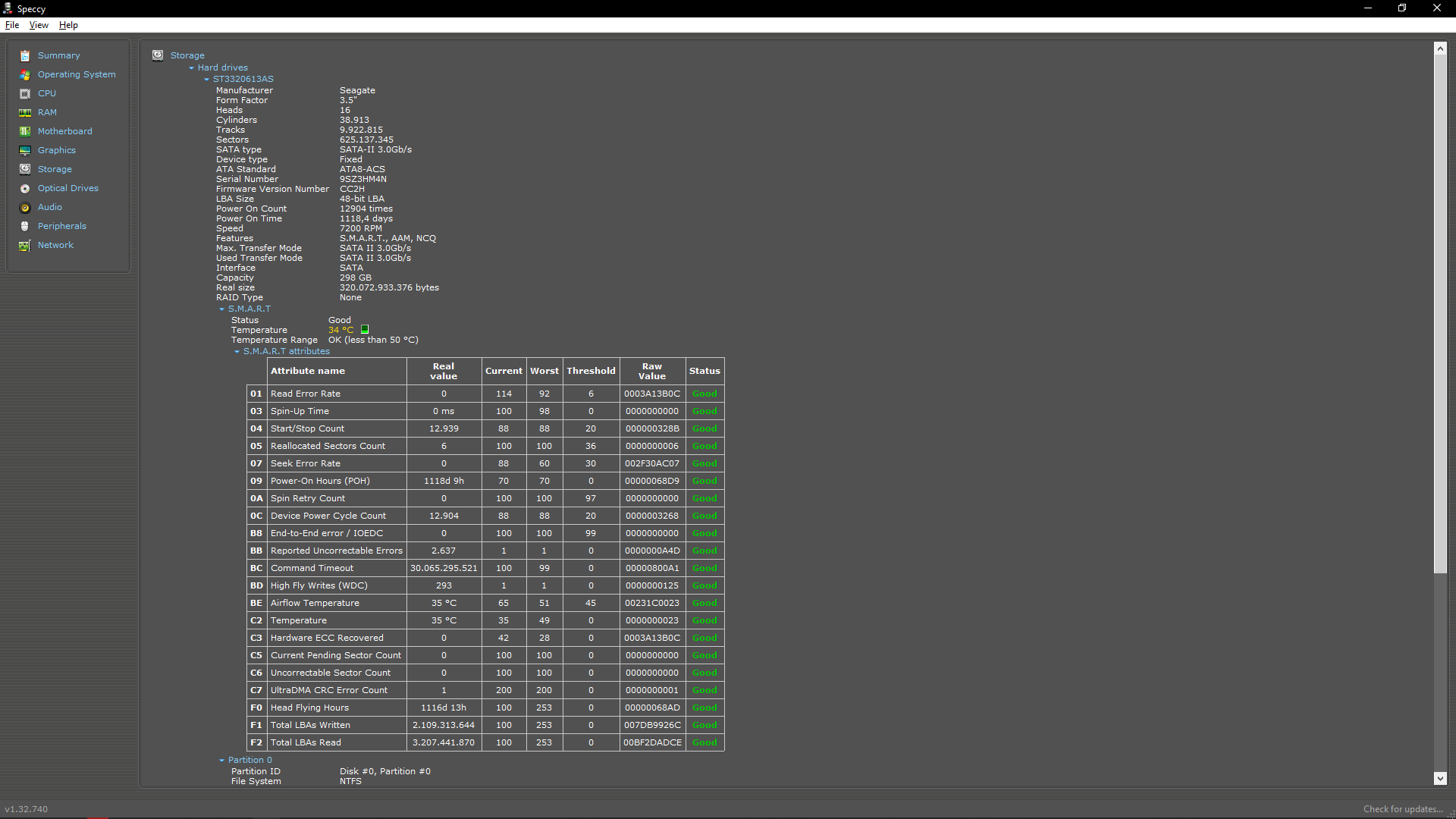Viewport: 1456px width, 819px height.
Task: Click the Status column header
Action: click(704, 371)
